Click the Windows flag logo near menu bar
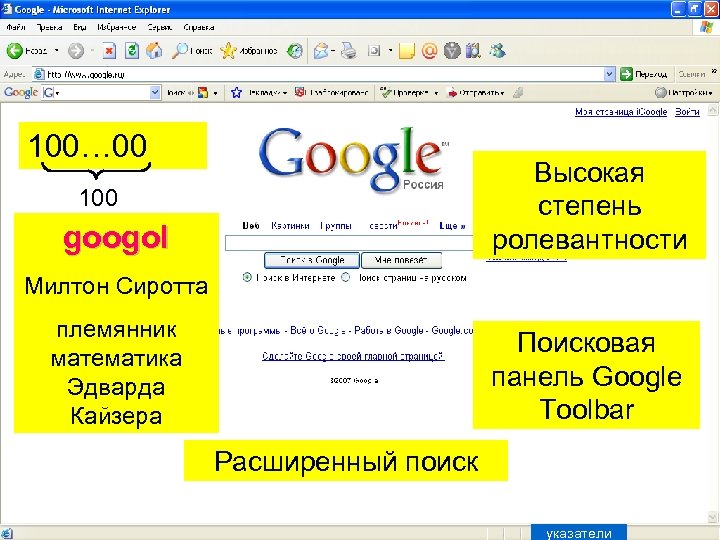 706,27
